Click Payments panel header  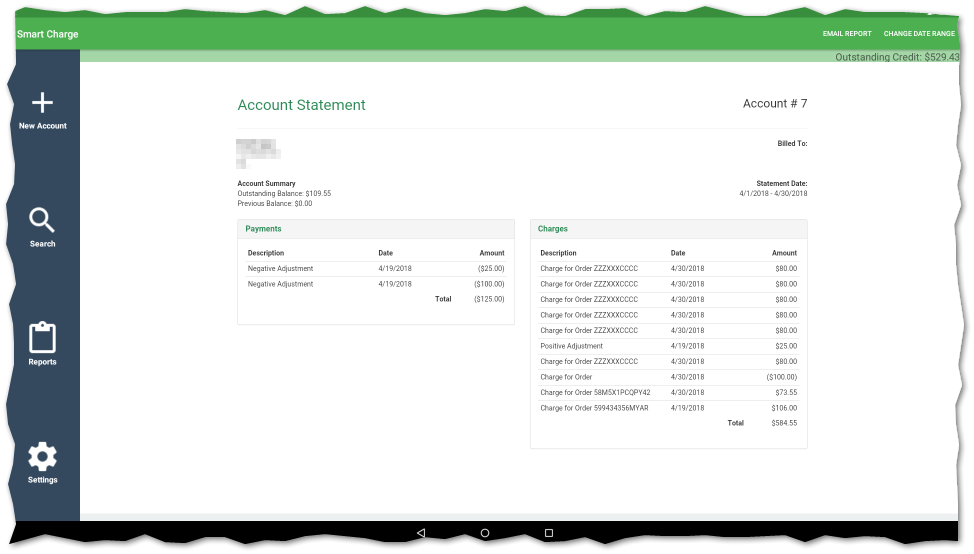pyautogui.click(x=376, y=229)
